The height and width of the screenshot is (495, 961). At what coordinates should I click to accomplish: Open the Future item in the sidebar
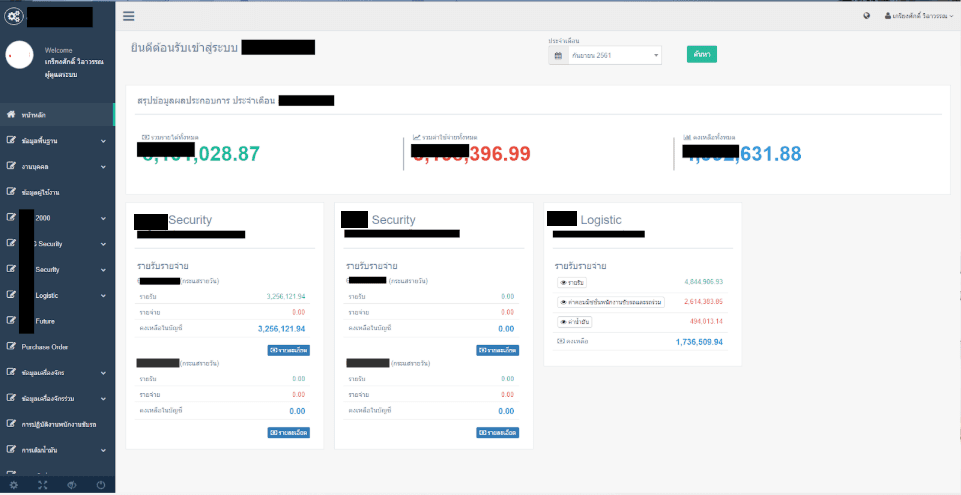pos(47,321)
